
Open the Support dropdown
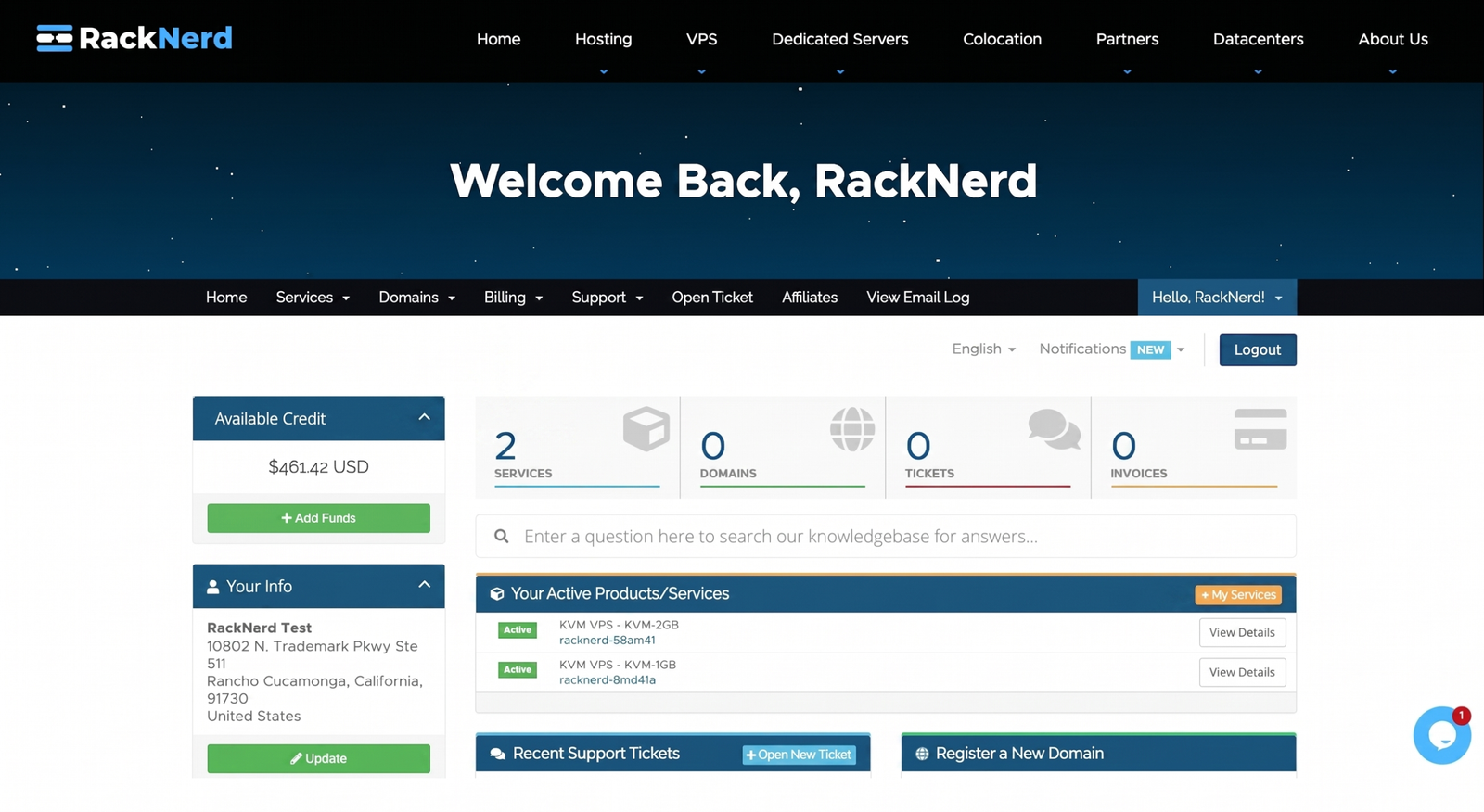(607, 298)
